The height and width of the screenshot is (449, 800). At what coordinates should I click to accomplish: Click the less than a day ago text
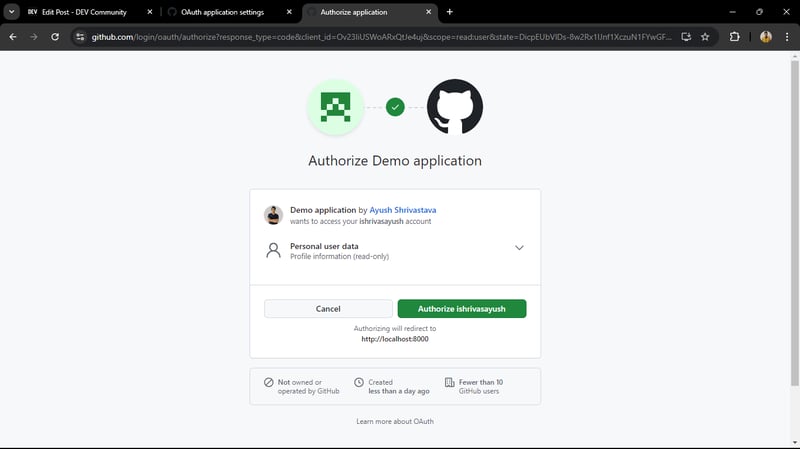tap(399, 391)
